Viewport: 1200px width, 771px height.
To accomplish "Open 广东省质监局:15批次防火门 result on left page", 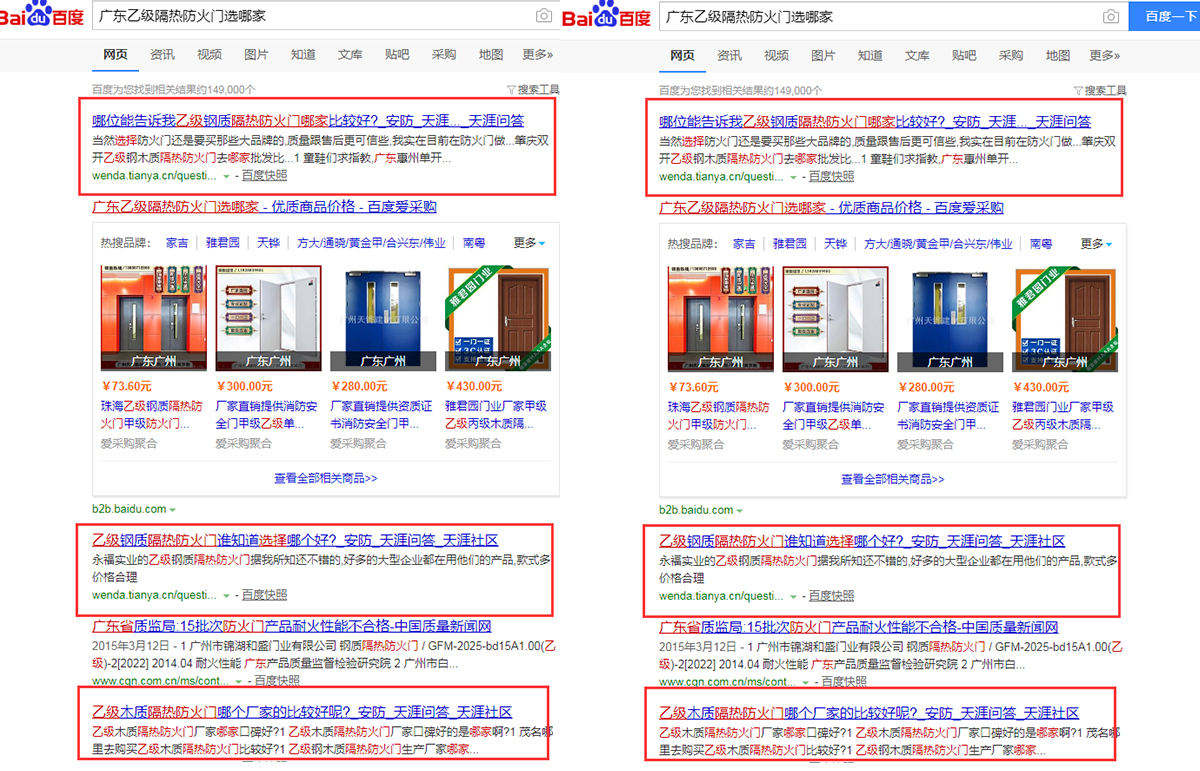I will pos(292,627).
